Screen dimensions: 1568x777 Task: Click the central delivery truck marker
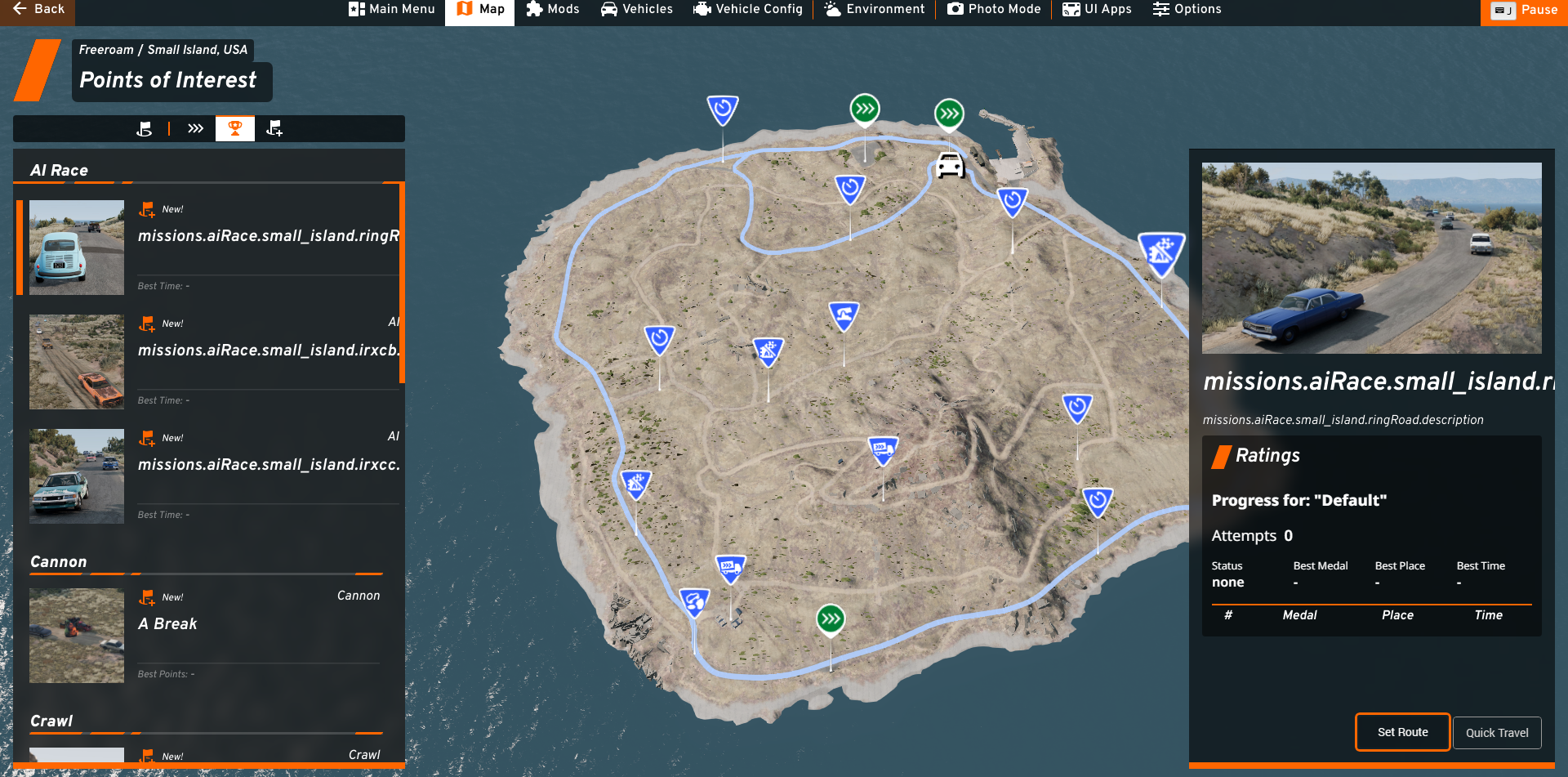coord(883,449)
